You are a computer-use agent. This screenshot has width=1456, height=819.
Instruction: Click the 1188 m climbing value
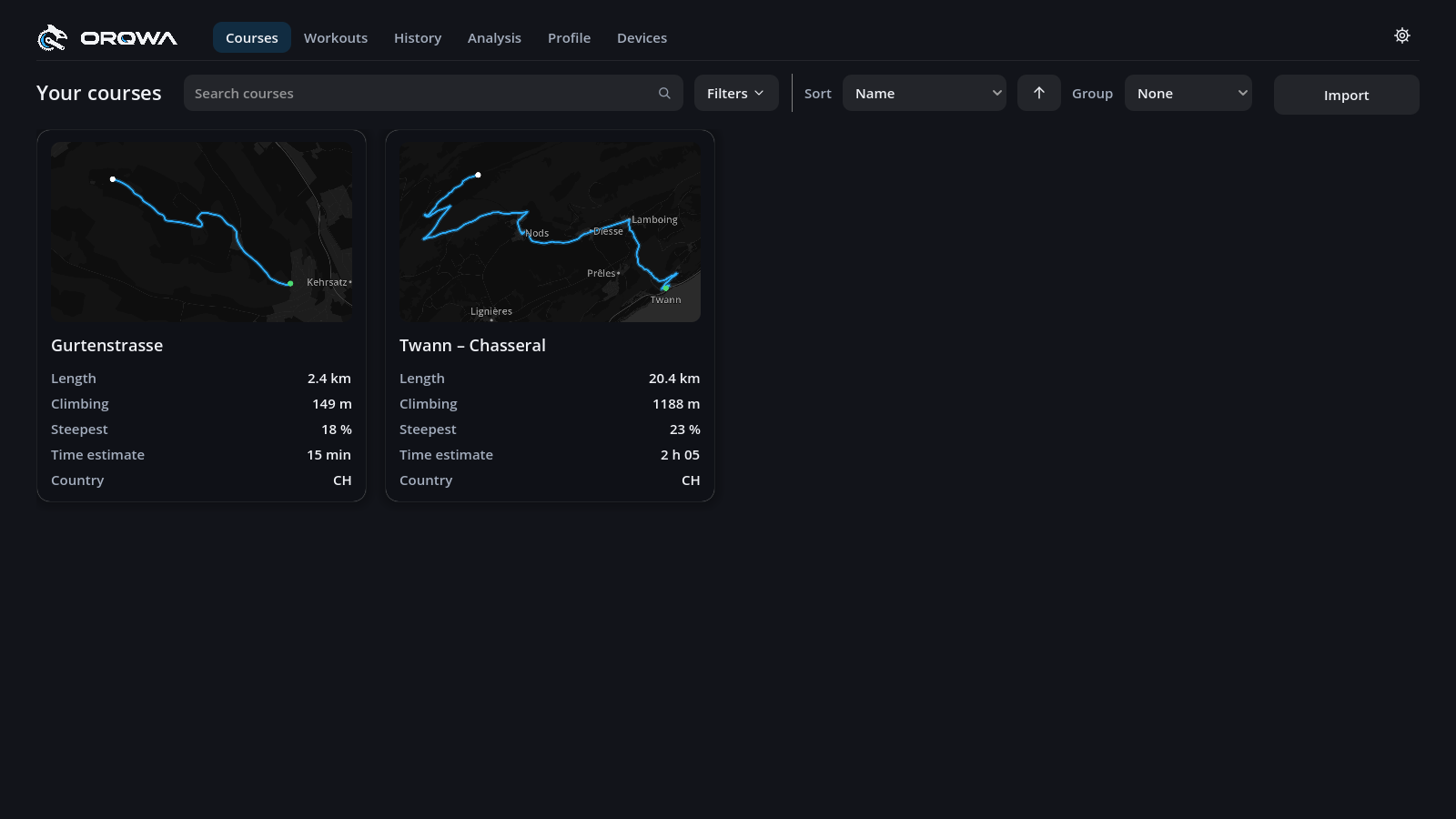676,404
